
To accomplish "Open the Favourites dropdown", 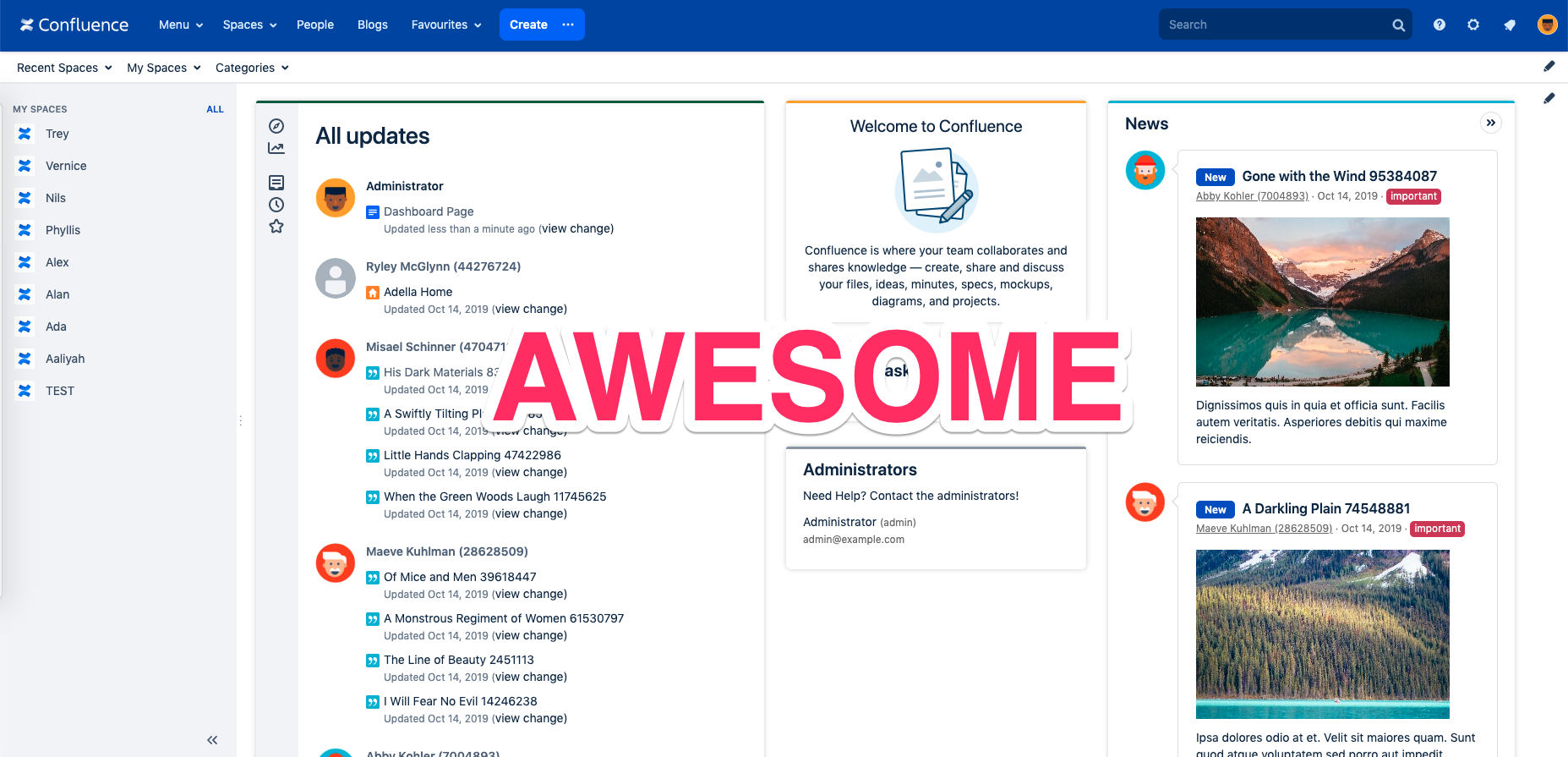I will click(x=446, y=25).
